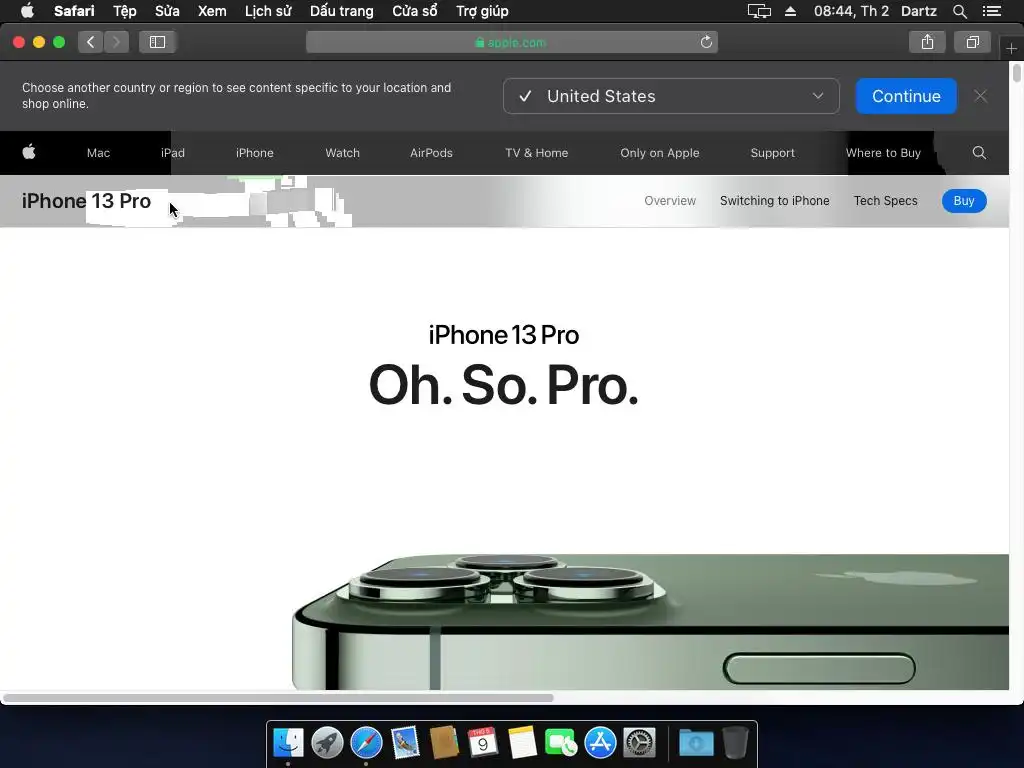Screen dimensions: 1024x768
Task: Open Notification Center list icon
Action: click(x=992, y=11)
